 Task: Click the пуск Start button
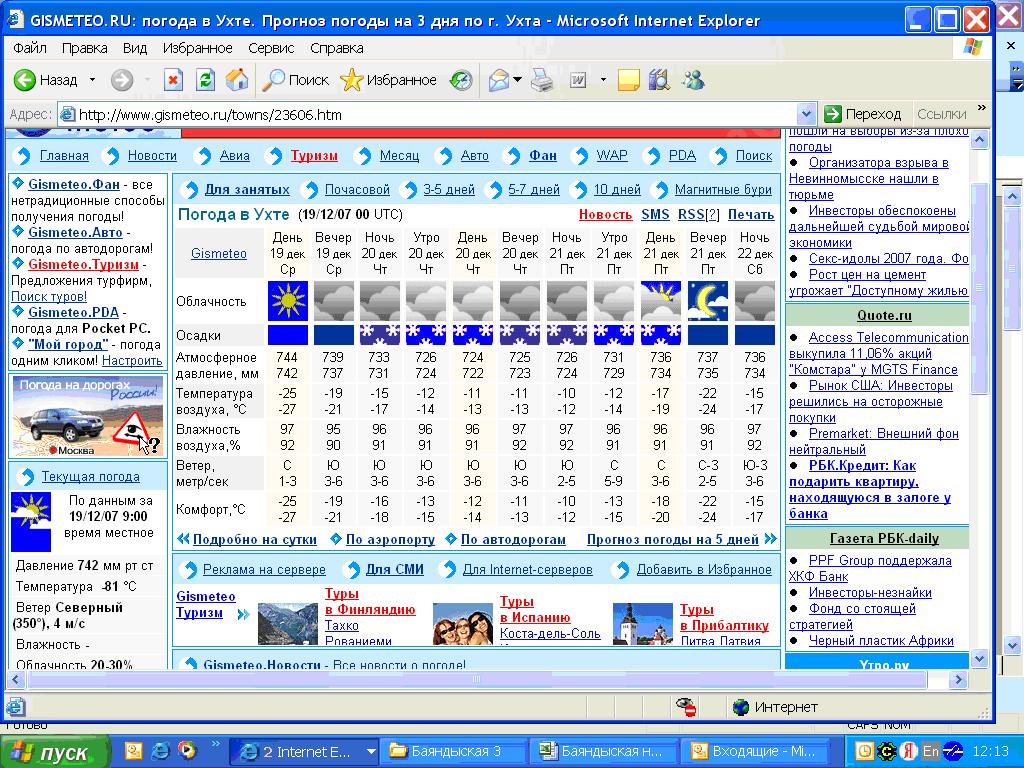(55, 752)
